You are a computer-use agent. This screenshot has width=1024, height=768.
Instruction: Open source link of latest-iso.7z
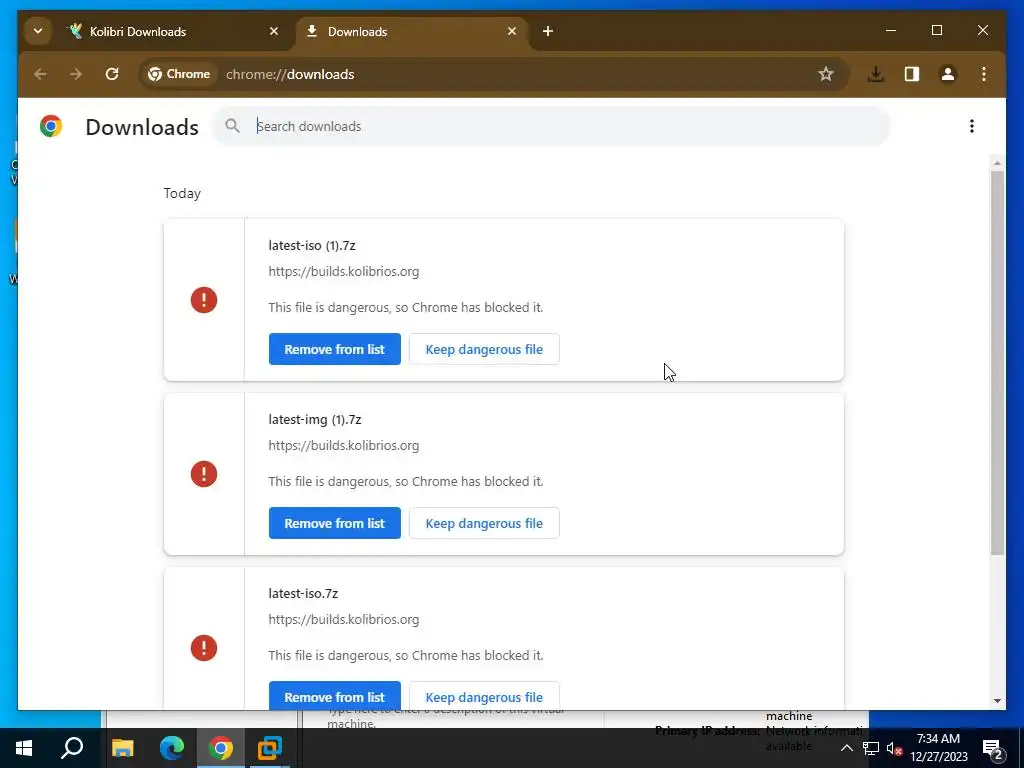(x=344, y=619)
